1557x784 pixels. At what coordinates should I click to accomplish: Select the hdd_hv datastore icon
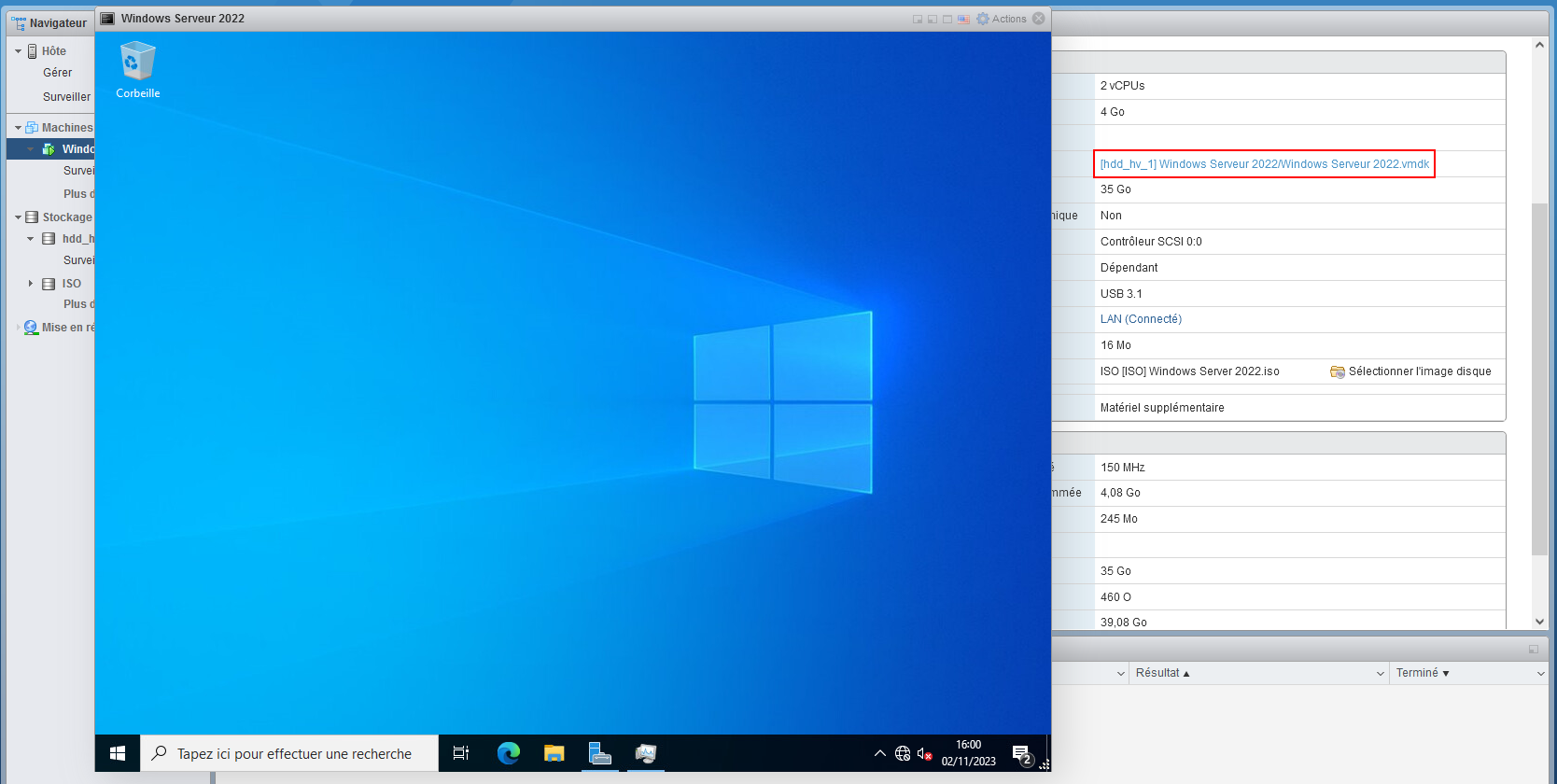(49, 239)
